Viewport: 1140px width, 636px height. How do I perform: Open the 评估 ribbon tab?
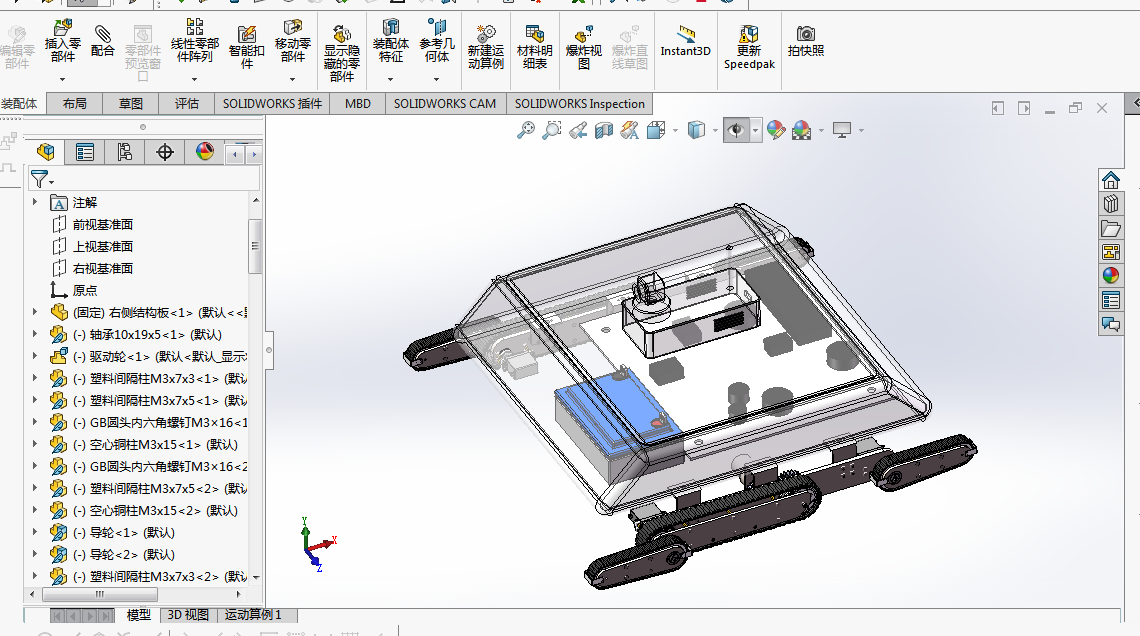coord(187,104)
